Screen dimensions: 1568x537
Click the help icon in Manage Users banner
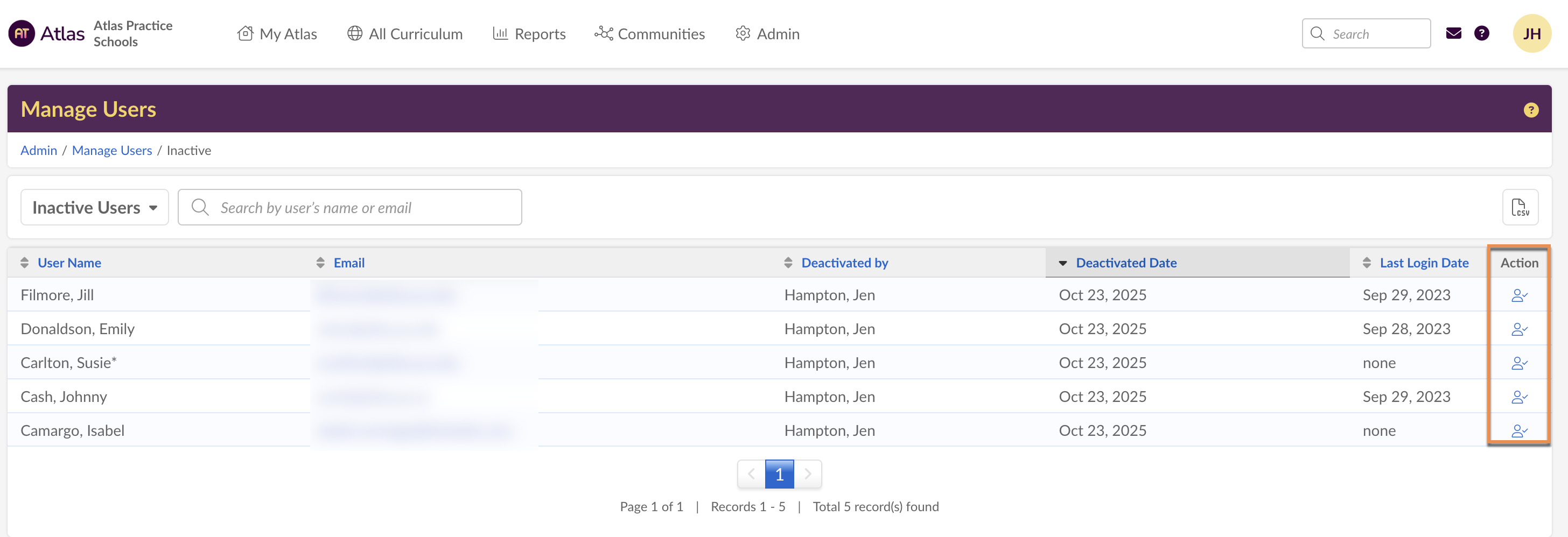[x=1530, y=110]
